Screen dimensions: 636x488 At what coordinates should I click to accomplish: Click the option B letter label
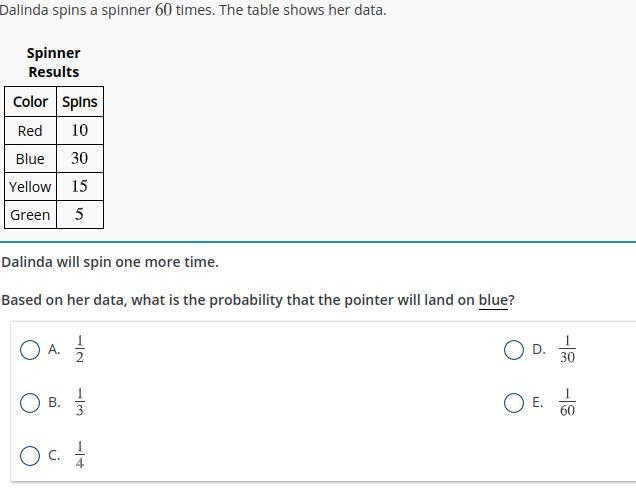coord(54,402)
